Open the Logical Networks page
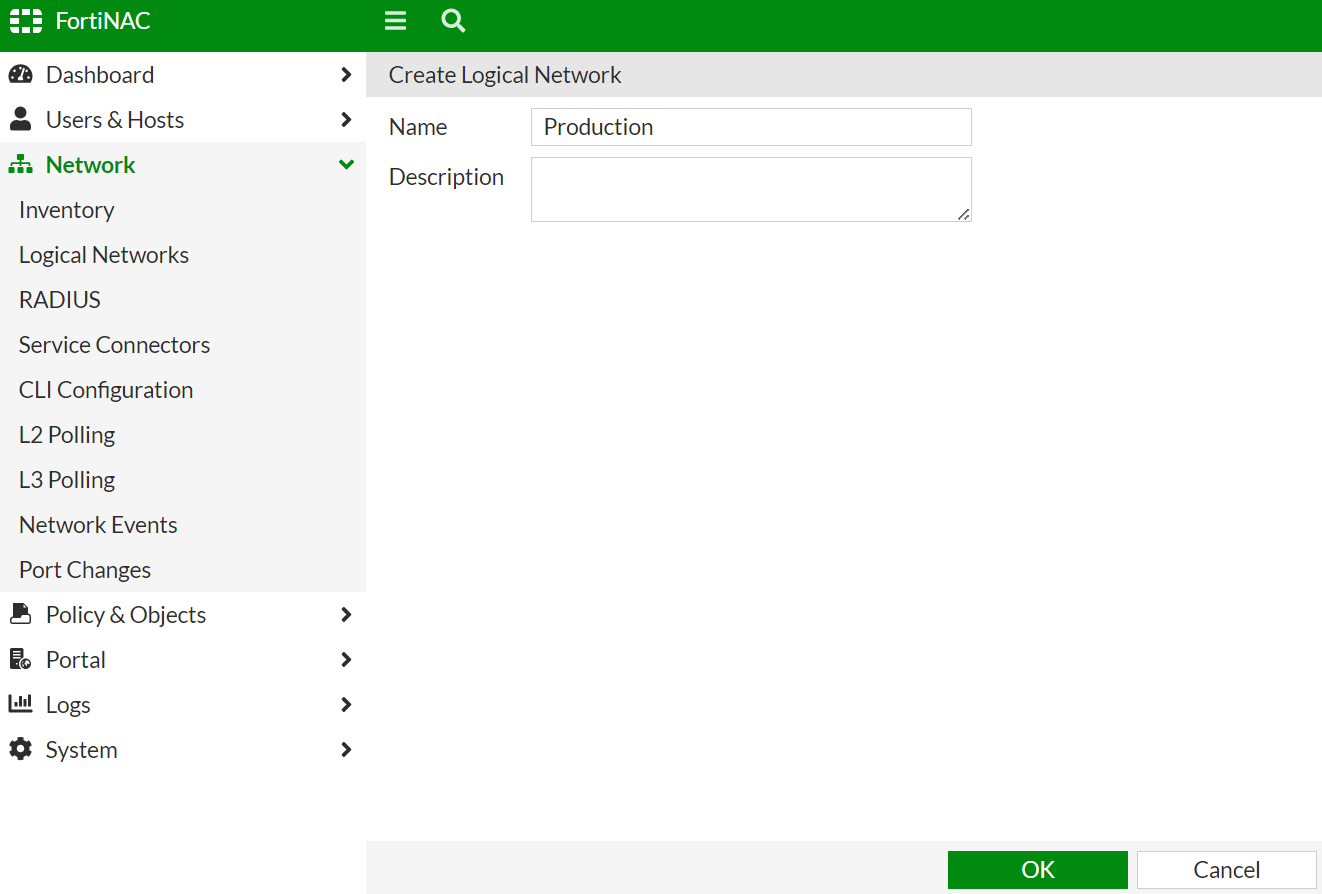This screenshot has width=1322, height=894. pyautogui.click(x=103, y=254)
